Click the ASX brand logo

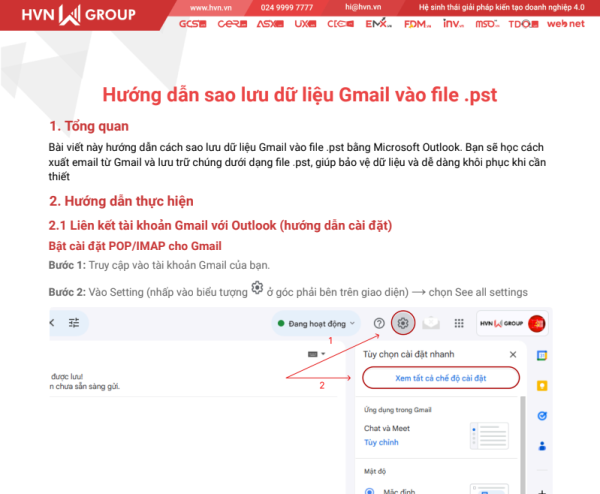pos(270,24)
